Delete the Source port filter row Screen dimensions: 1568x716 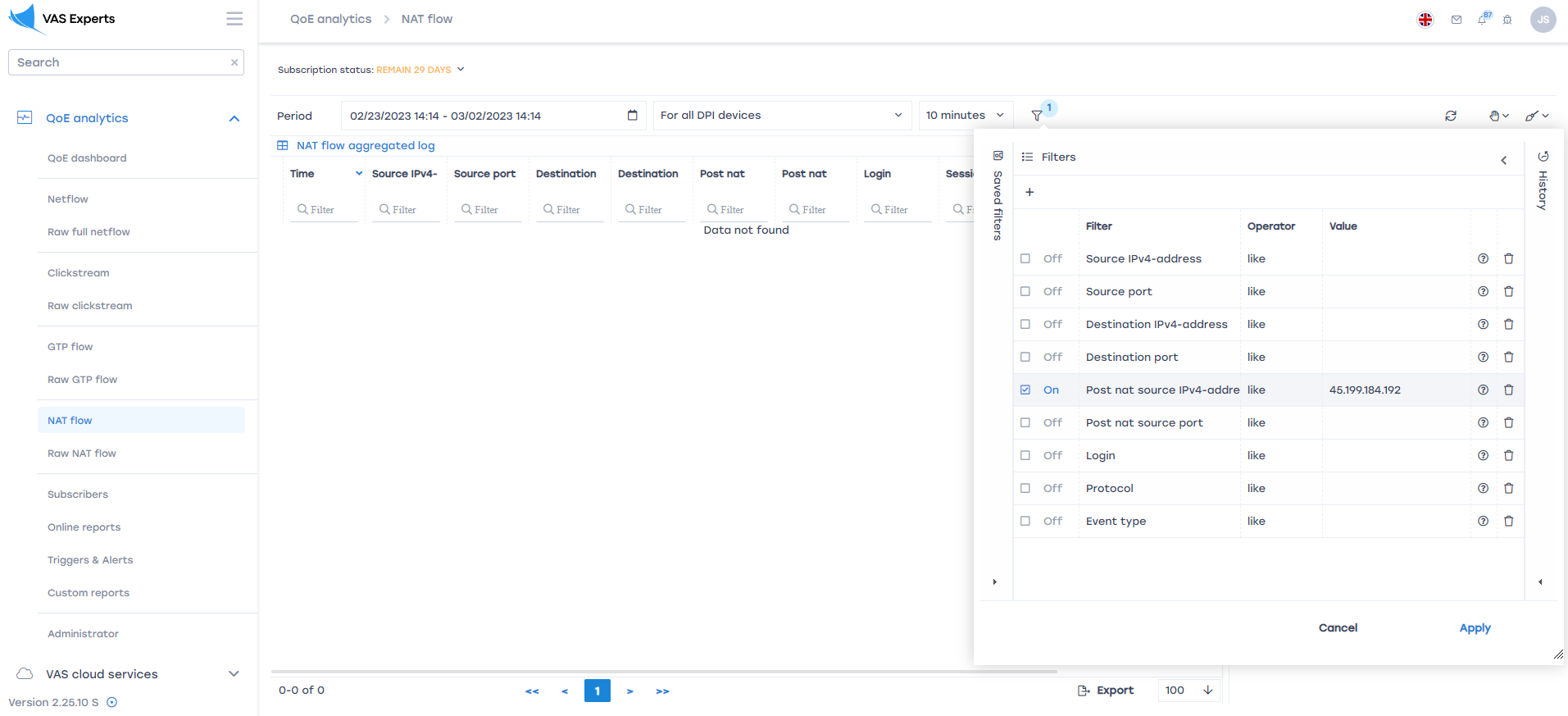(x=1508, y=291)
